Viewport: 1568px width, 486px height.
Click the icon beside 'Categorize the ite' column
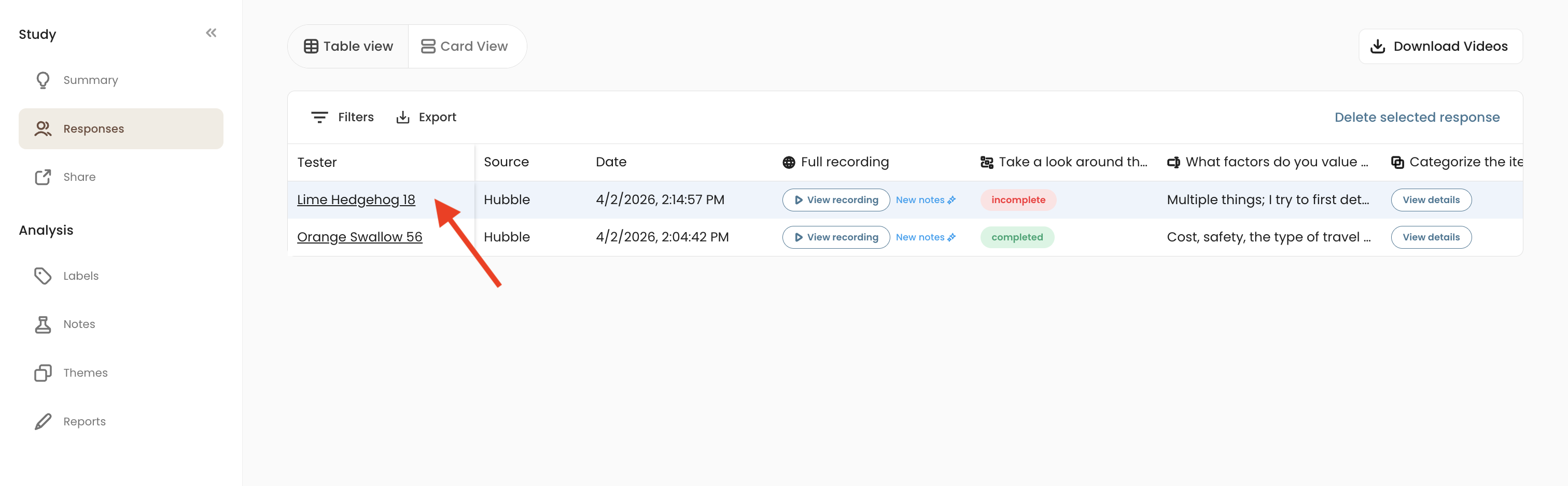[x=1397, y=162]
